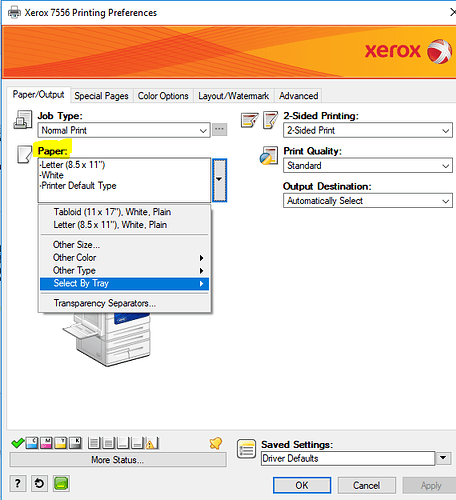Screen dimensions: 456x500
Task: Click the More Status... button
Action: pyautogui.click(x=118, y=460)
